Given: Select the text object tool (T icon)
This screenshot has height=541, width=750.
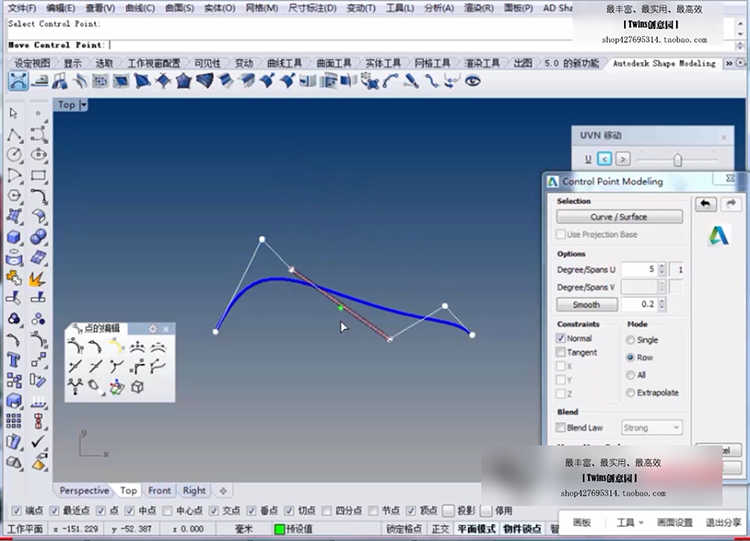Looking at the screenshot, I should coord(14,360).
